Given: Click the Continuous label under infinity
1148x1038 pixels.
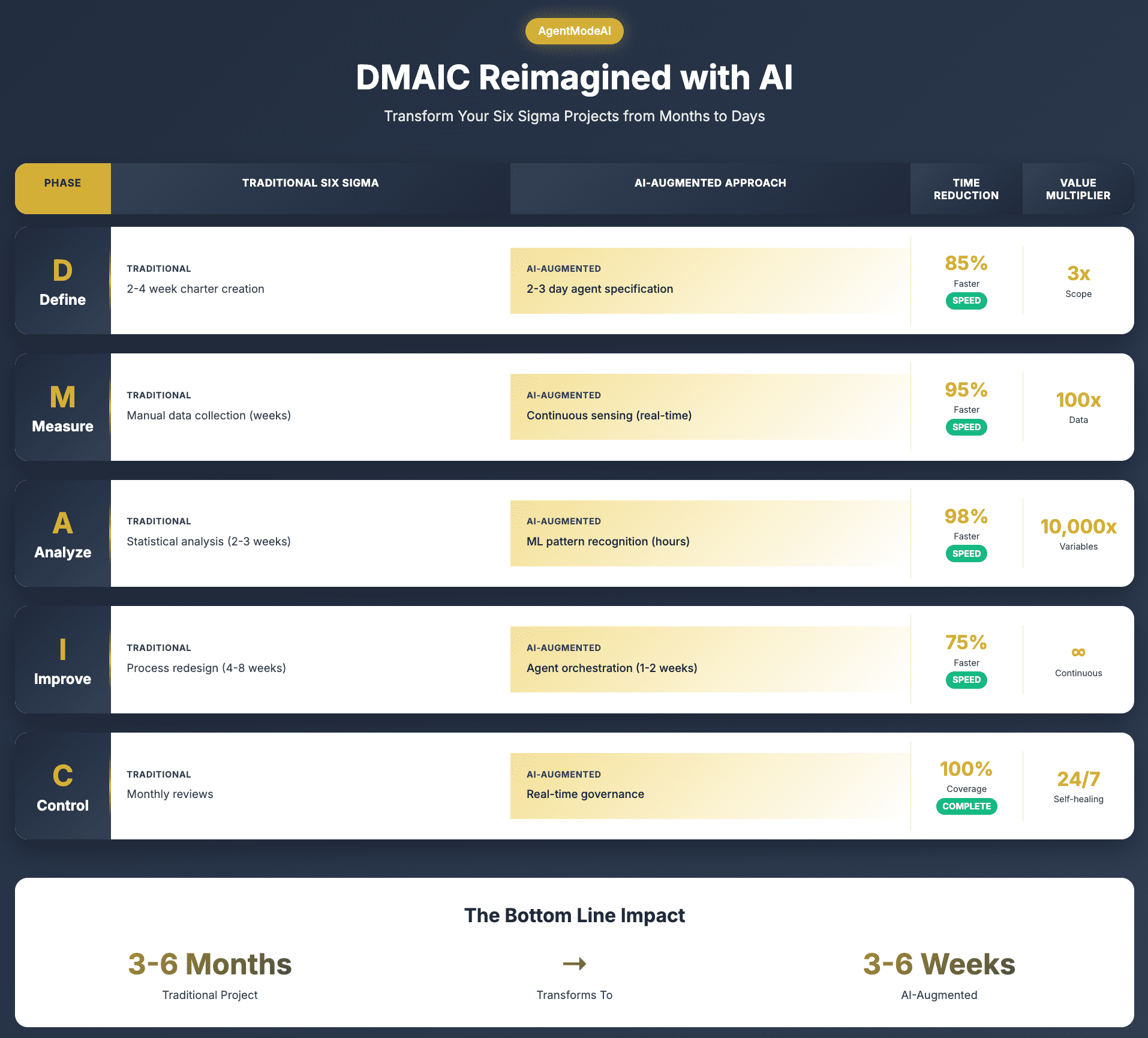Looking at the screenshot, I should (1078, 673).
